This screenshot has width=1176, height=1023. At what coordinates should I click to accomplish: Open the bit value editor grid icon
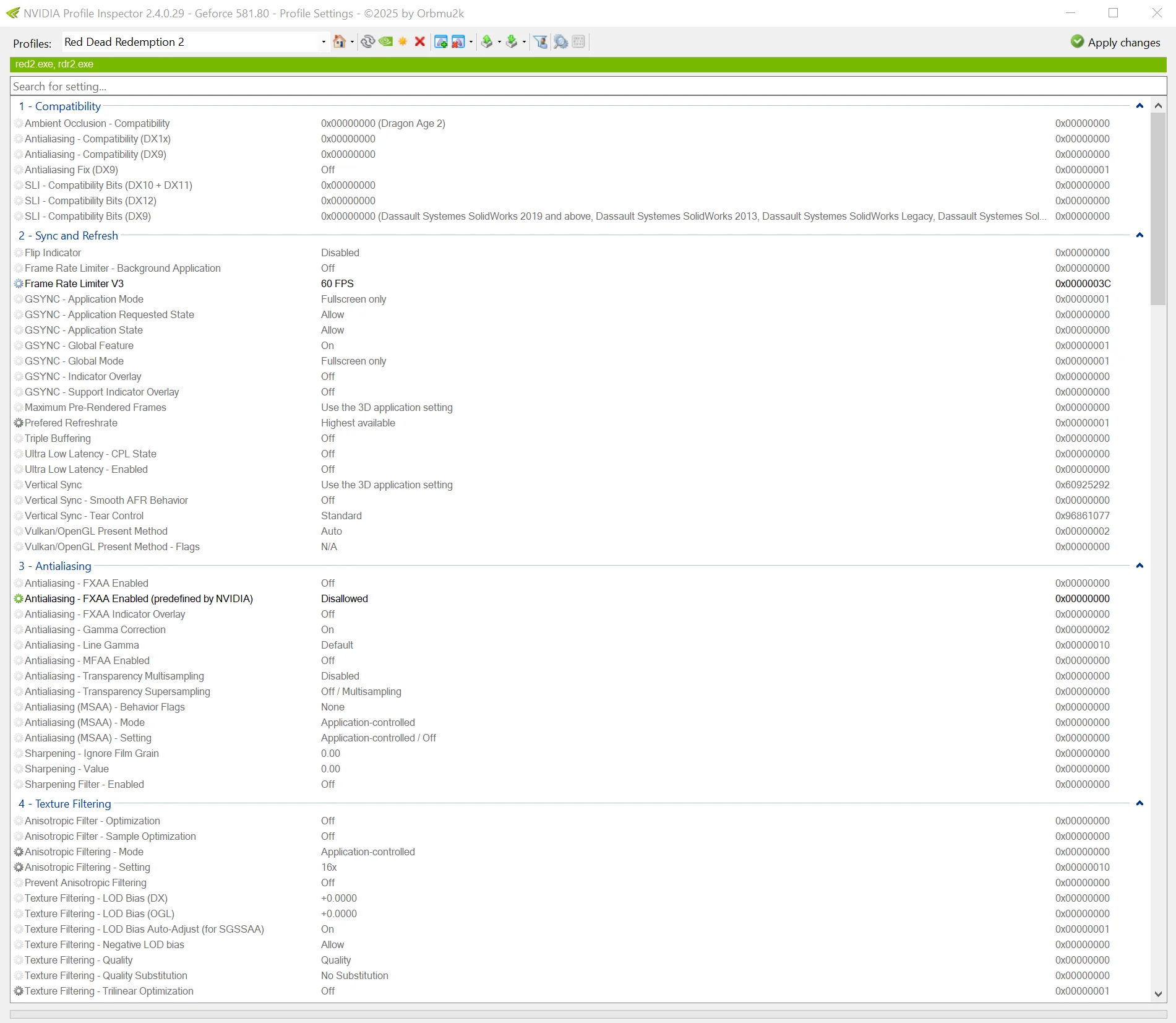579,41
